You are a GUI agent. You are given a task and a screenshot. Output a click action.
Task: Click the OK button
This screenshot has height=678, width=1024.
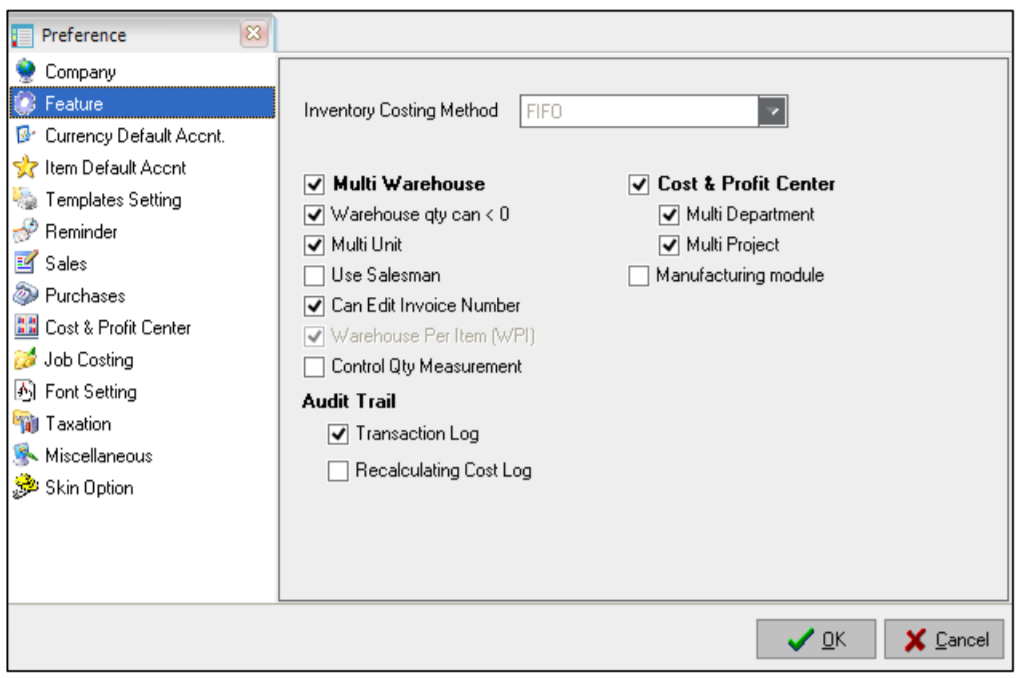click(816, 639)
